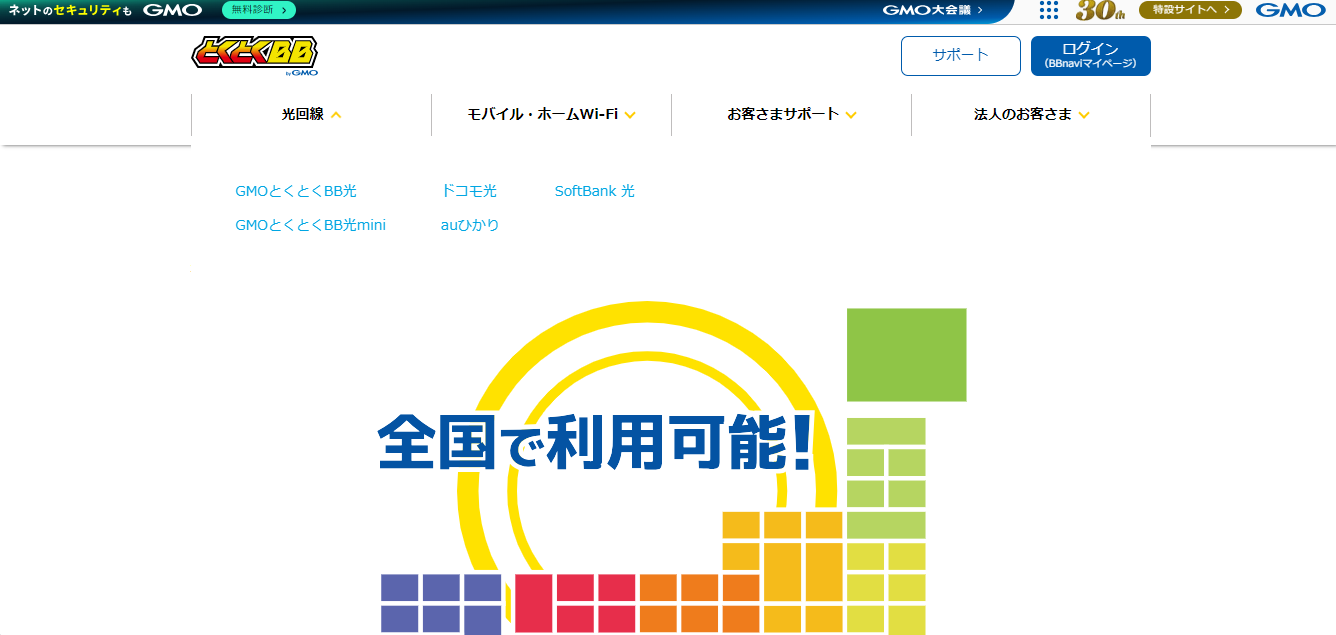The width and height of the screenshot is (1336, 635).
Task: Click the green square map tile
Action: 906,354
